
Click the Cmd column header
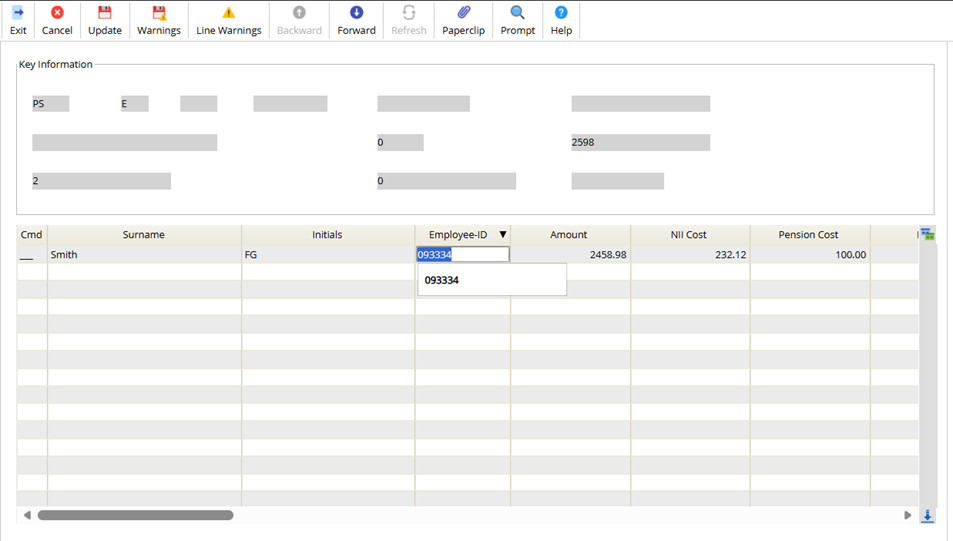coord(32,235)
